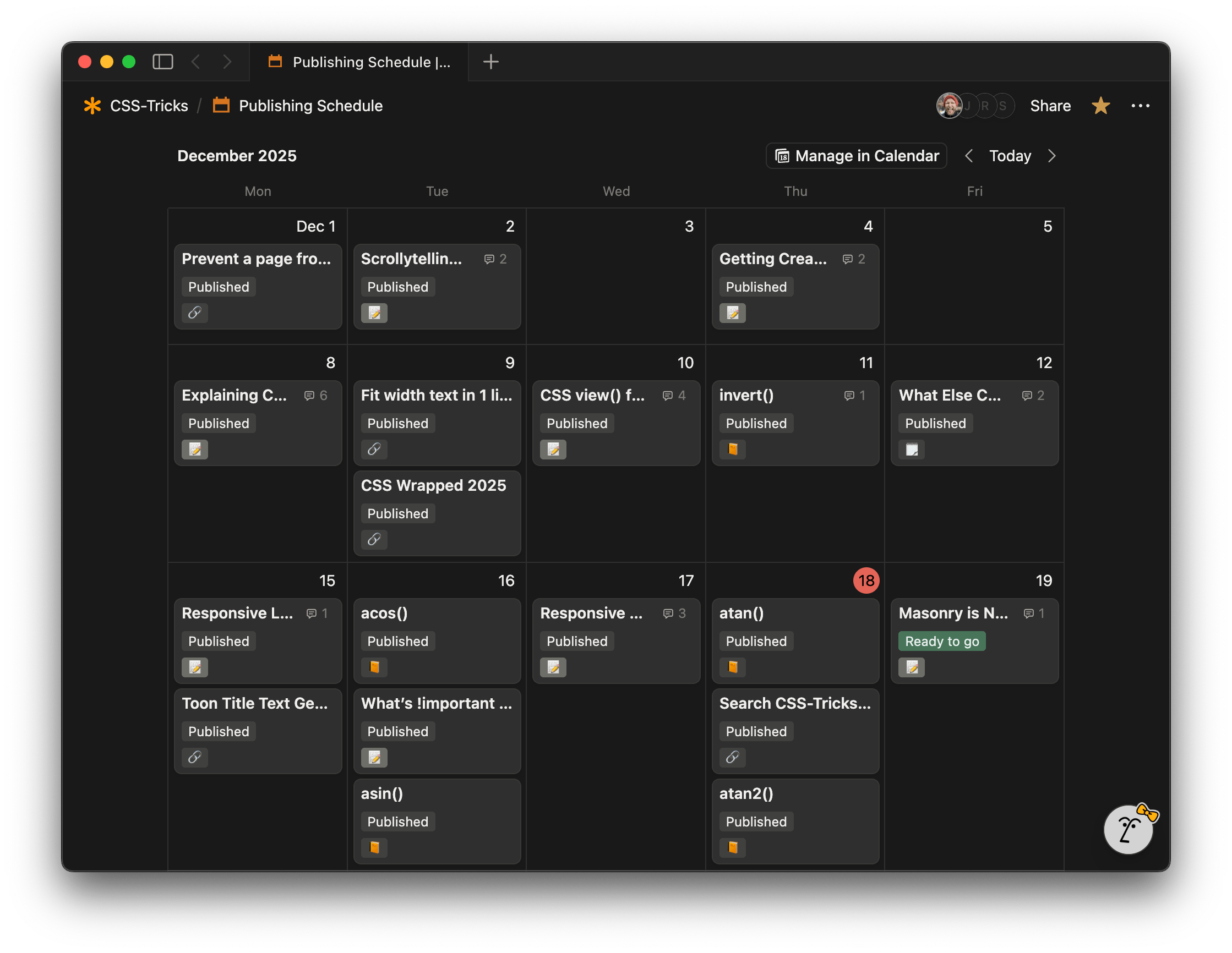The height and width of the screenshot is (953, 1232).
Task: Click the link icon on the Prevent a page card
Action: click(x=195, y=313)
